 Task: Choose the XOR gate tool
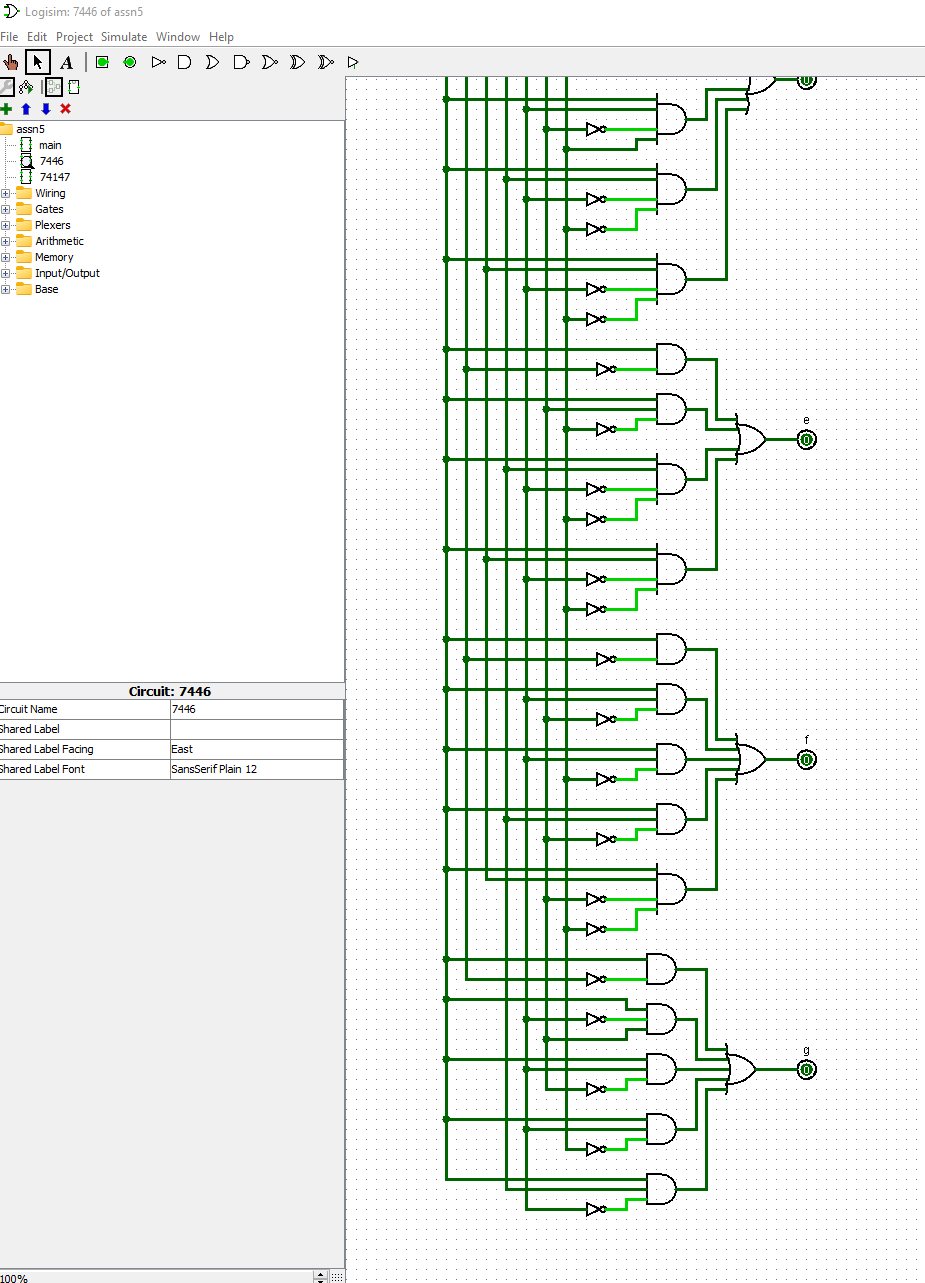[297, 62]
